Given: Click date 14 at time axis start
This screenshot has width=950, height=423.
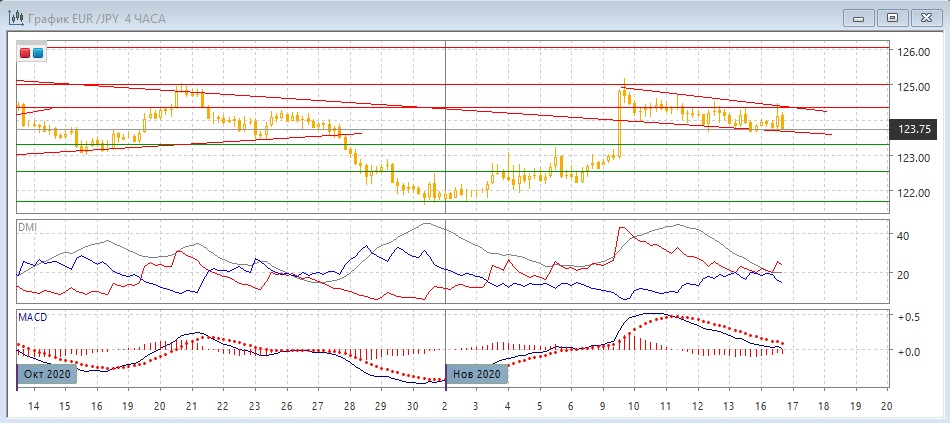Looking at the screenshot, I should point(33,407).
